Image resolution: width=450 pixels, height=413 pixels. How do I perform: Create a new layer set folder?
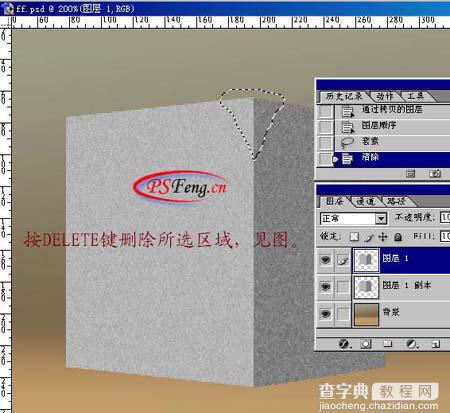(x=388, y=343)
